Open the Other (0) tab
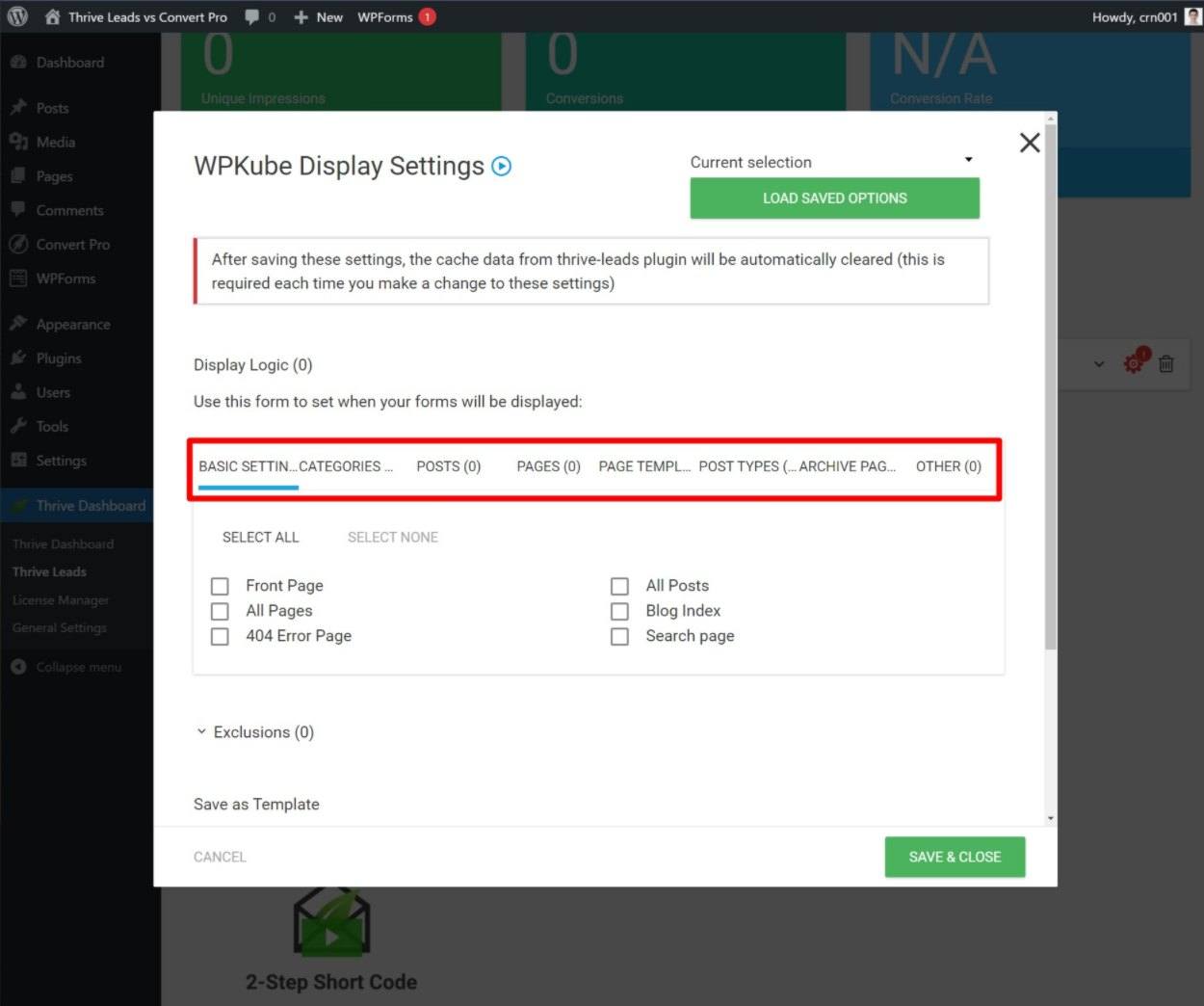1204x1006 pixels. coord(948,466)
